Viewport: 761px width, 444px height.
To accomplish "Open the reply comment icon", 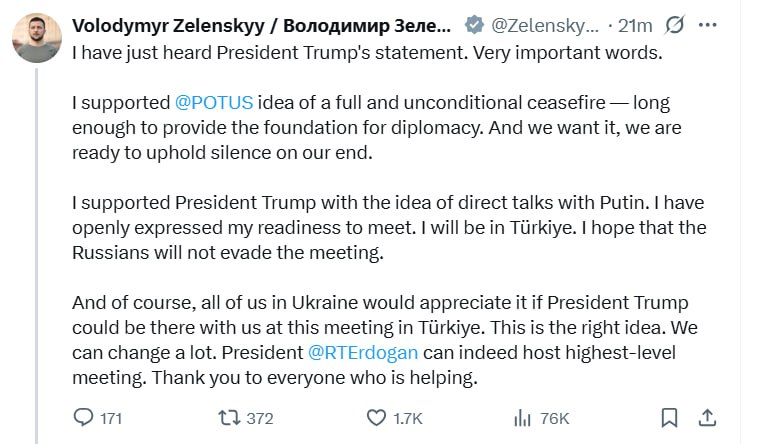I will click(x=83, y=417).
